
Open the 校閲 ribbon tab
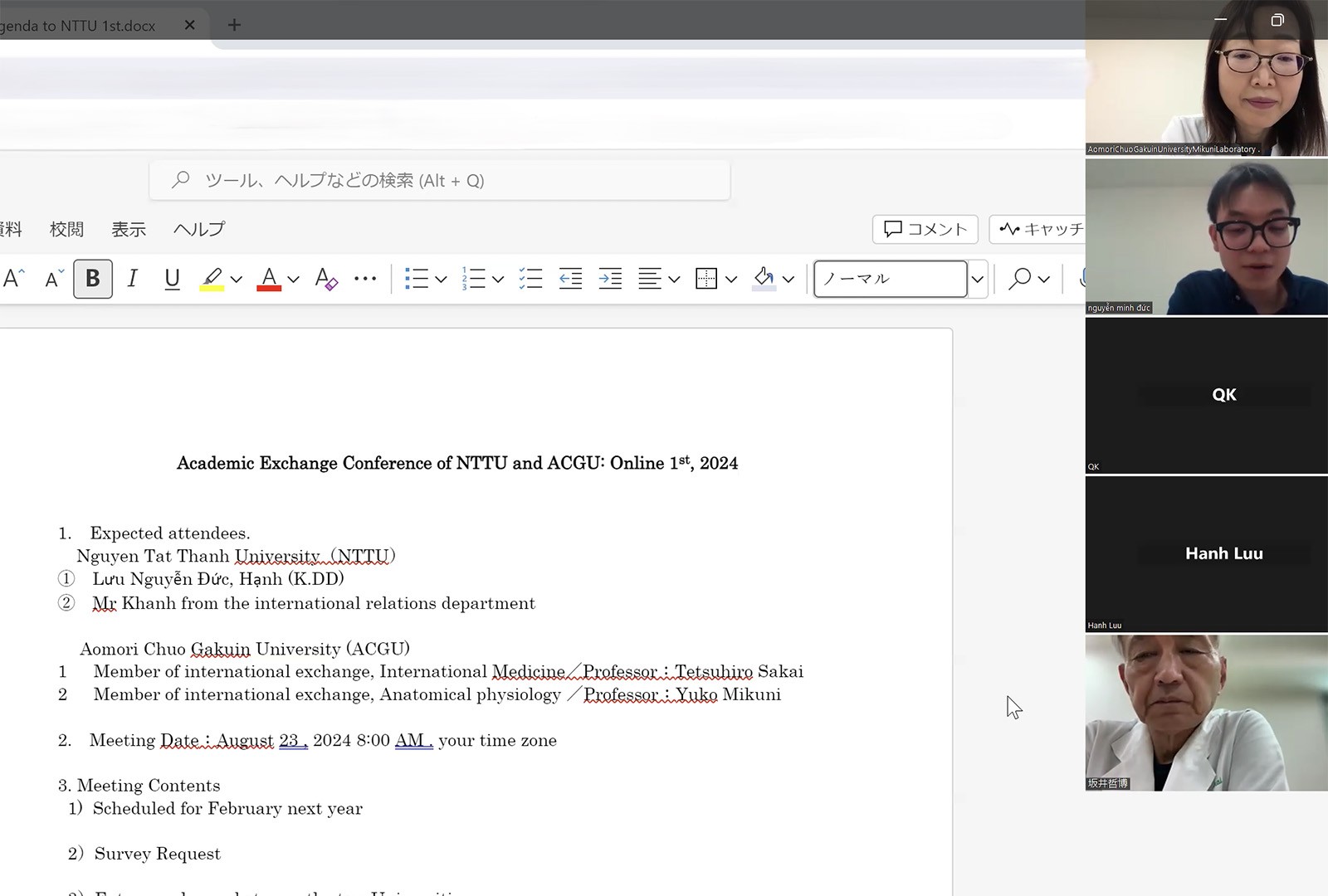[66, 229]
